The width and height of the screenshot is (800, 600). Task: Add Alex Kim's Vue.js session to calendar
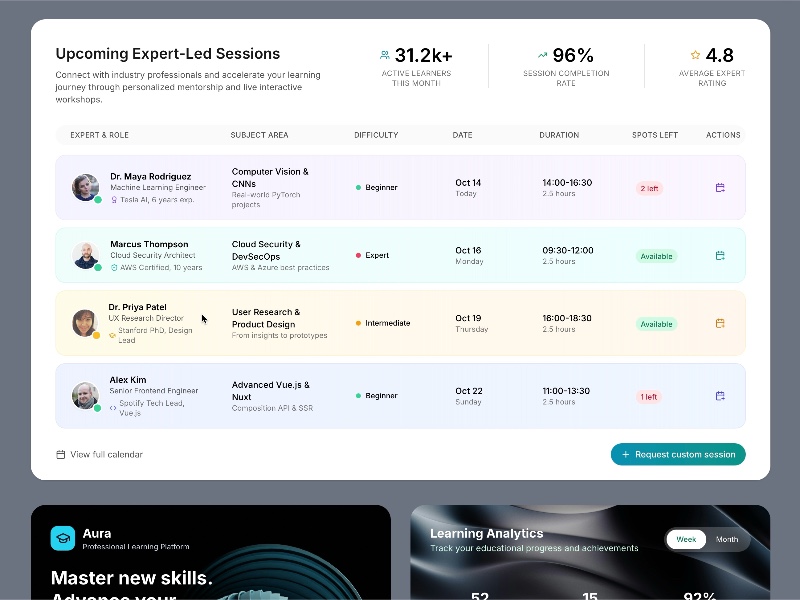(x=719, y=396)
